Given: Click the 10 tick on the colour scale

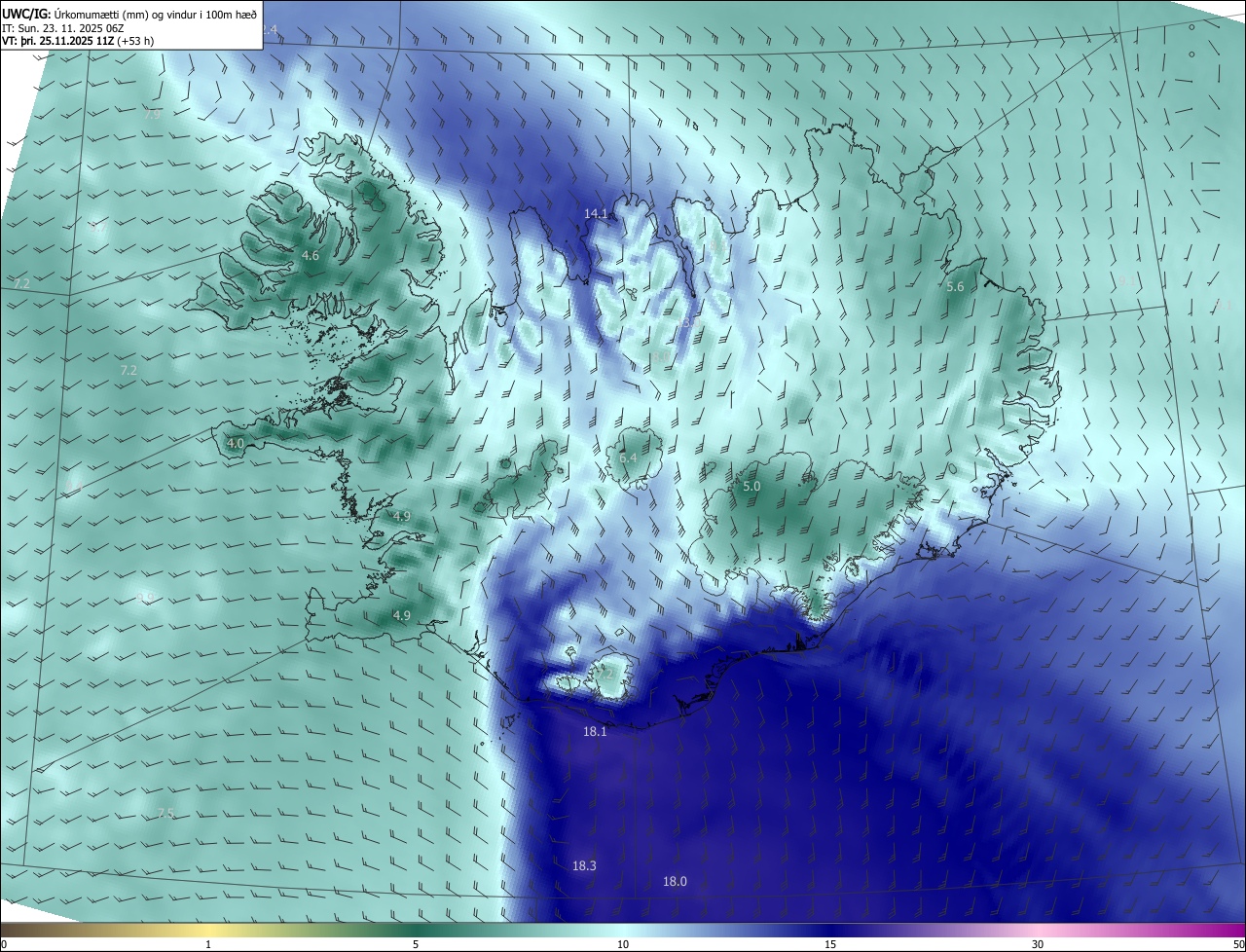Looking at the screenshot, I should (623, 944).
